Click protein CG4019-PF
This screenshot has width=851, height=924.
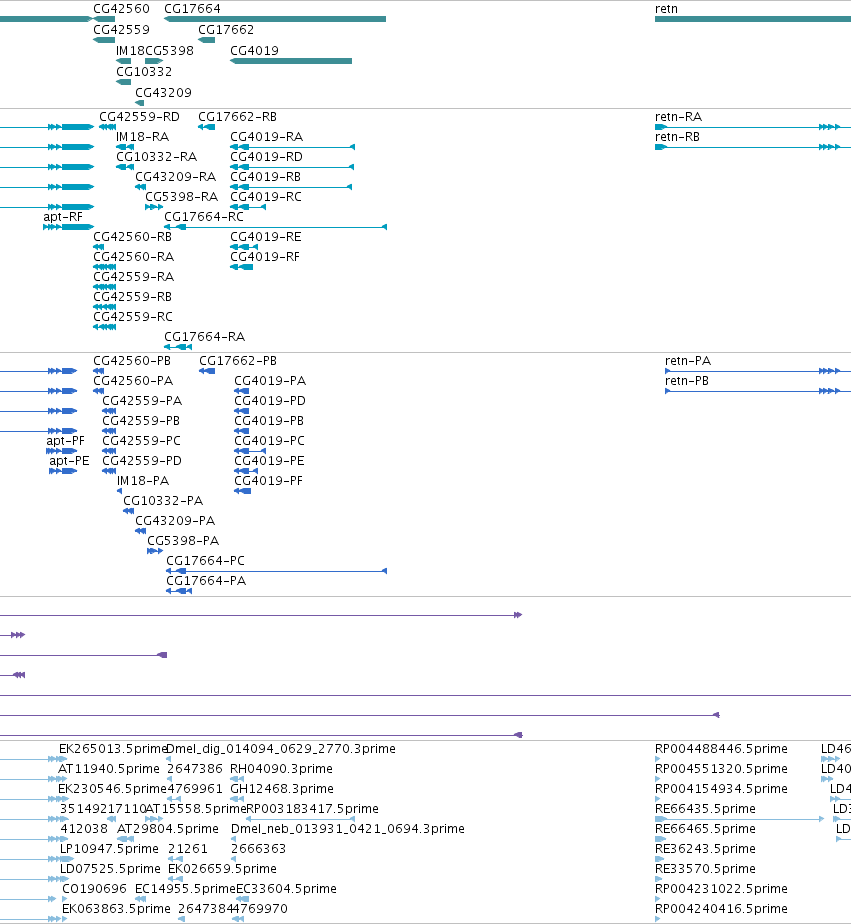pos(268,481)
